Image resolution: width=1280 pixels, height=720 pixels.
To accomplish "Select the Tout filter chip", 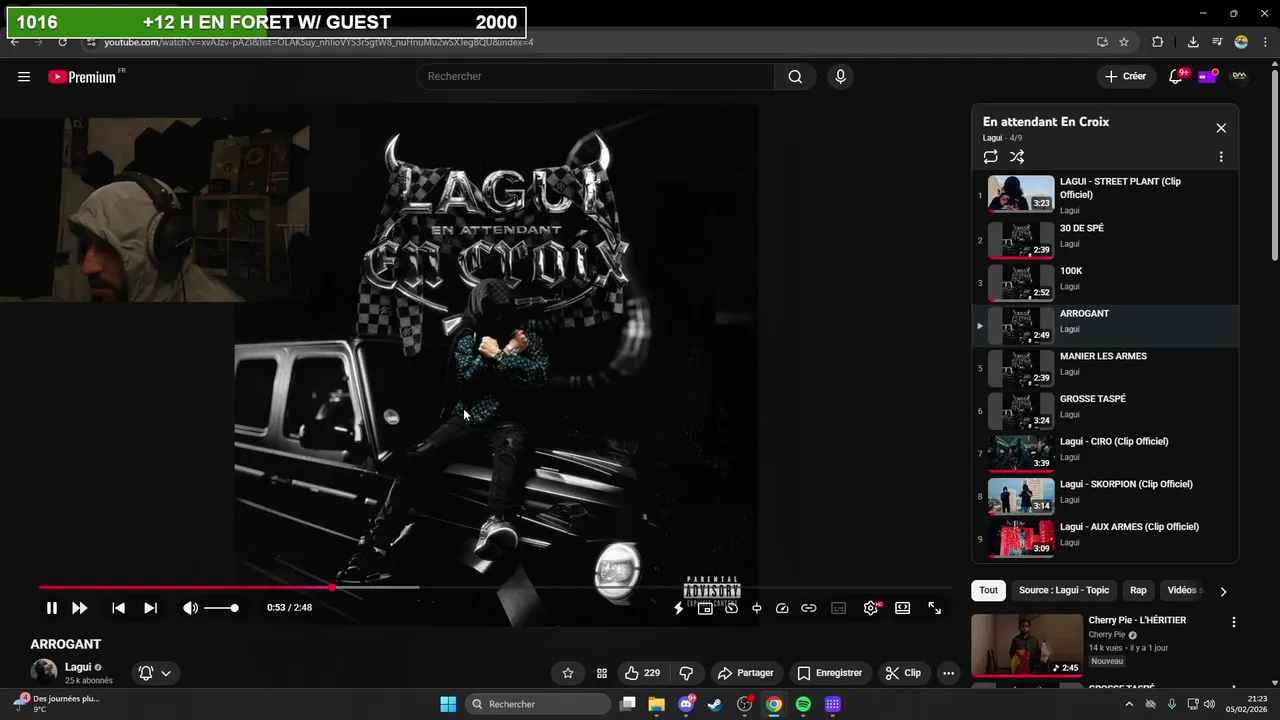I will pyautogui.click(x=988, y=590).
